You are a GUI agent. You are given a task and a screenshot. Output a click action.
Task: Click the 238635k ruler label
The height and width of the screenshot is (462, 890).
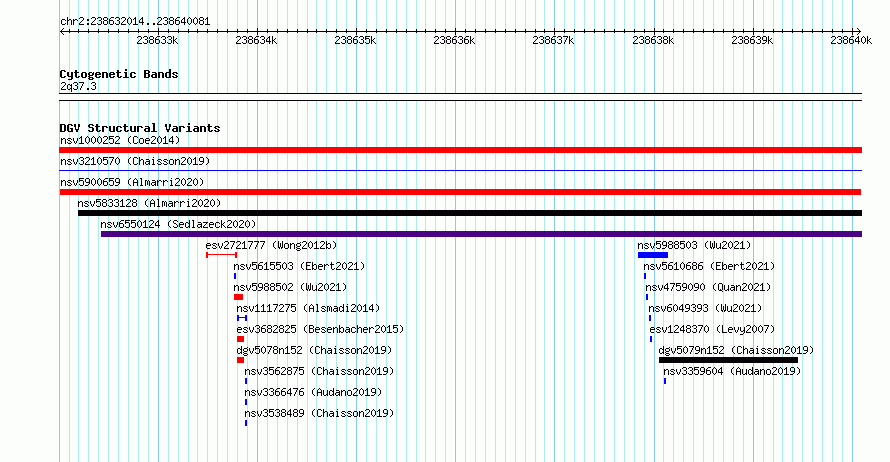(355, 40)
